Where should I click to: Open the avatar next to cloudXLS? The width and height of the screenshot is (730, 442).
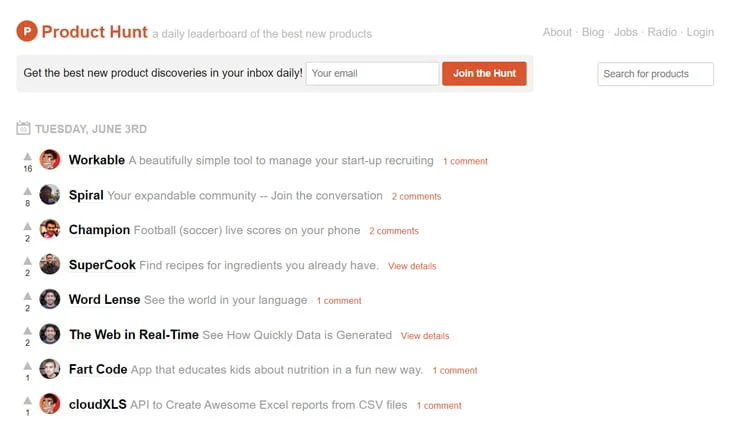pyautogui.click(x=50, y=404)
